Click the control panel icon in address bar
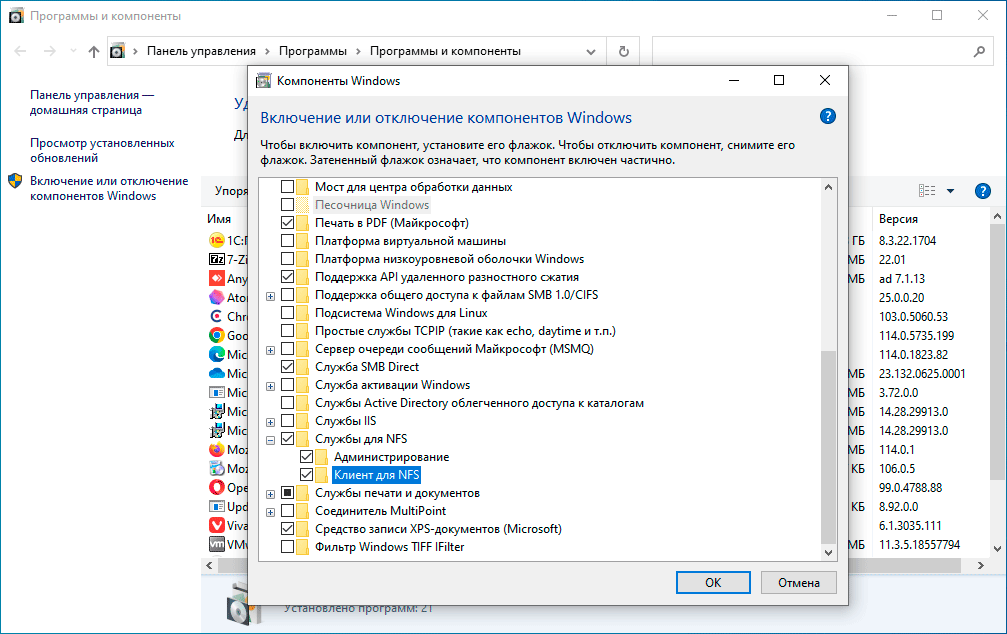The width and height of the screenshot is (1007, 634). pos(118,51)
